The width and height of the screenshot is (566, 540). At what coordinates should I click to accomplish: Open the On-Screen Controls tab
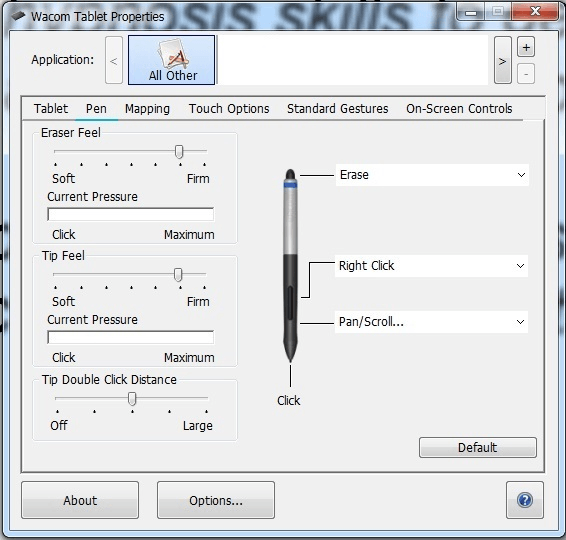coord(459,109)
